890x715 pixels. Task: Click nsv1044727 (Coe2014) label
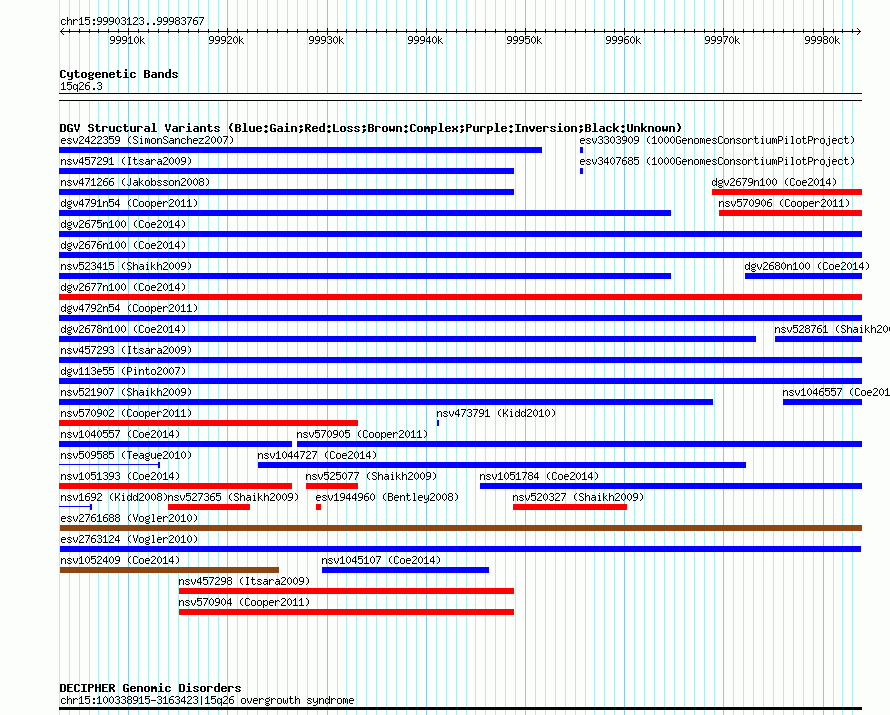[317, 455]
